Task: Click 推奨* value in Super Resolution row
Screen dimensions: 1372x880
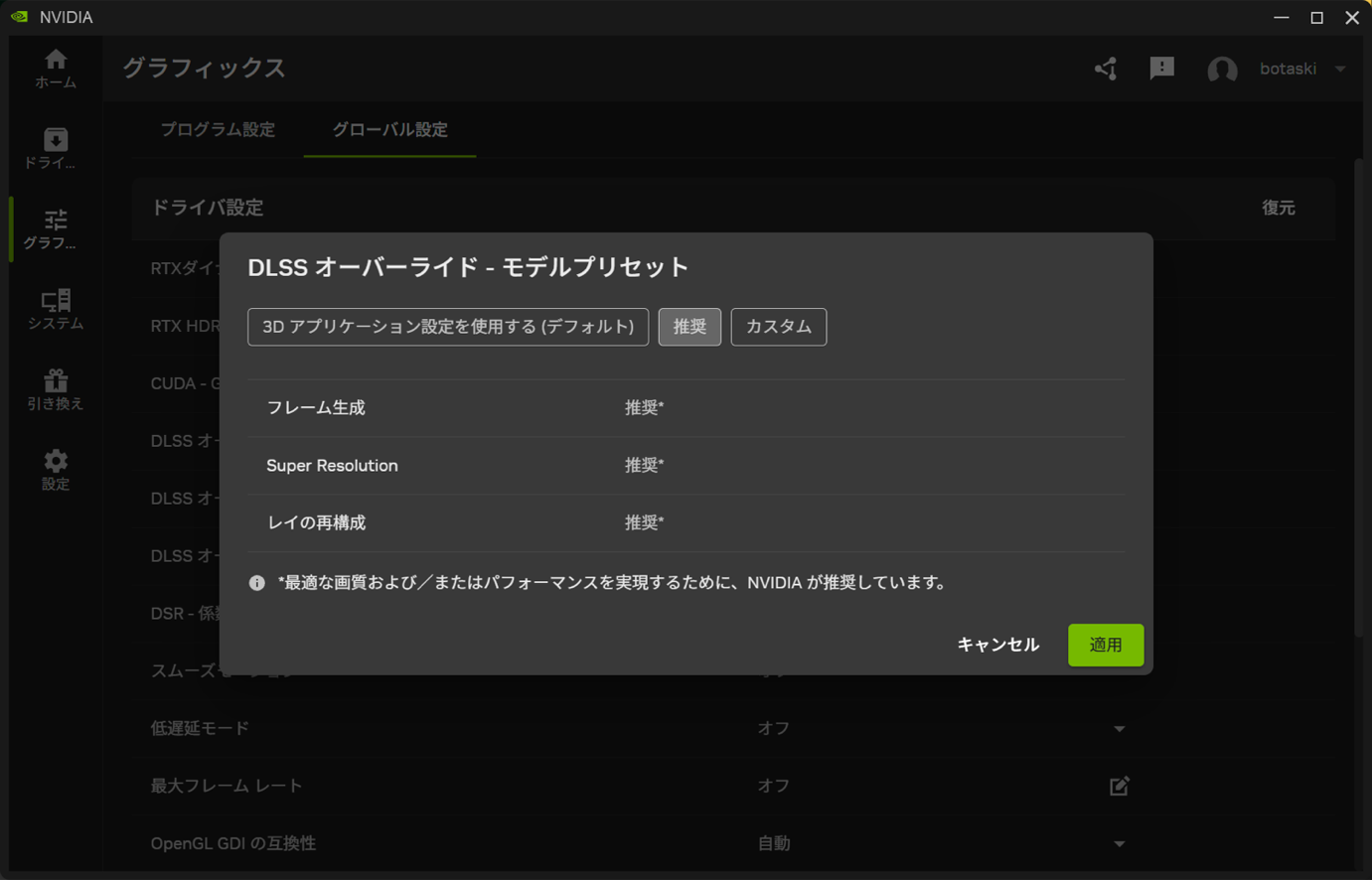Action: coord(644,466)
